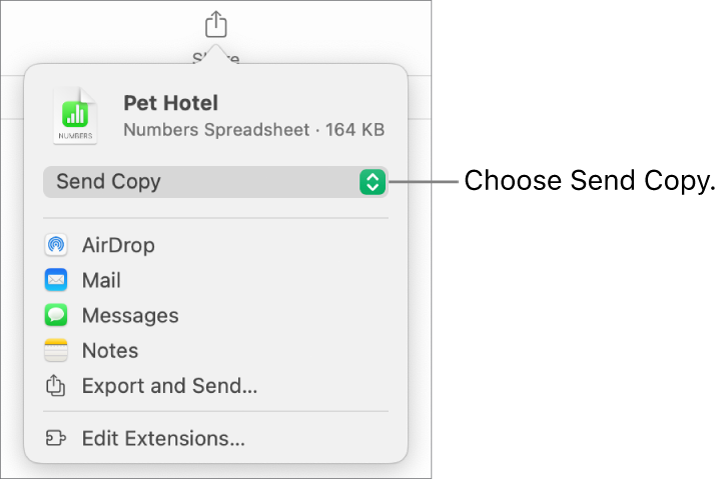Select the Mail menu entry

point(101,281)
